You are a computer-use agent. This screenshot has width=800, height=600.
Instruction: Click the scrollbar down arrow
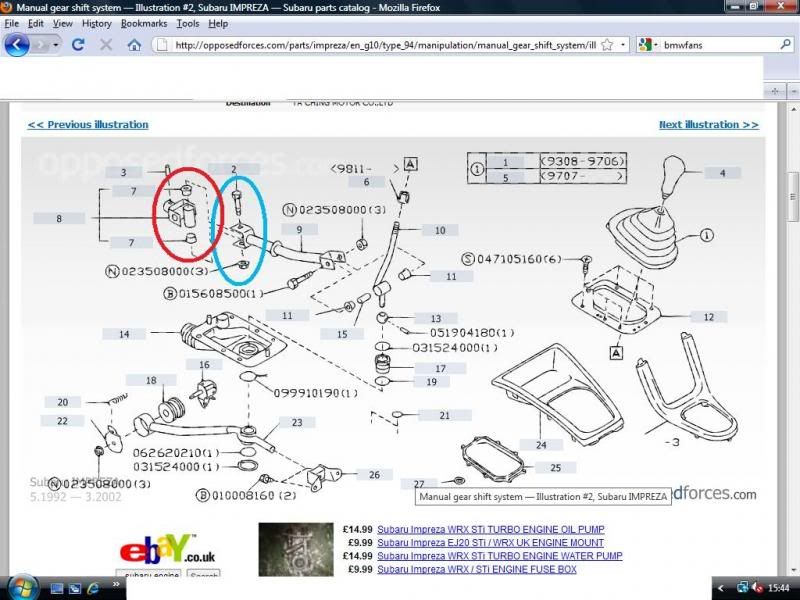[x=793, y=571]
